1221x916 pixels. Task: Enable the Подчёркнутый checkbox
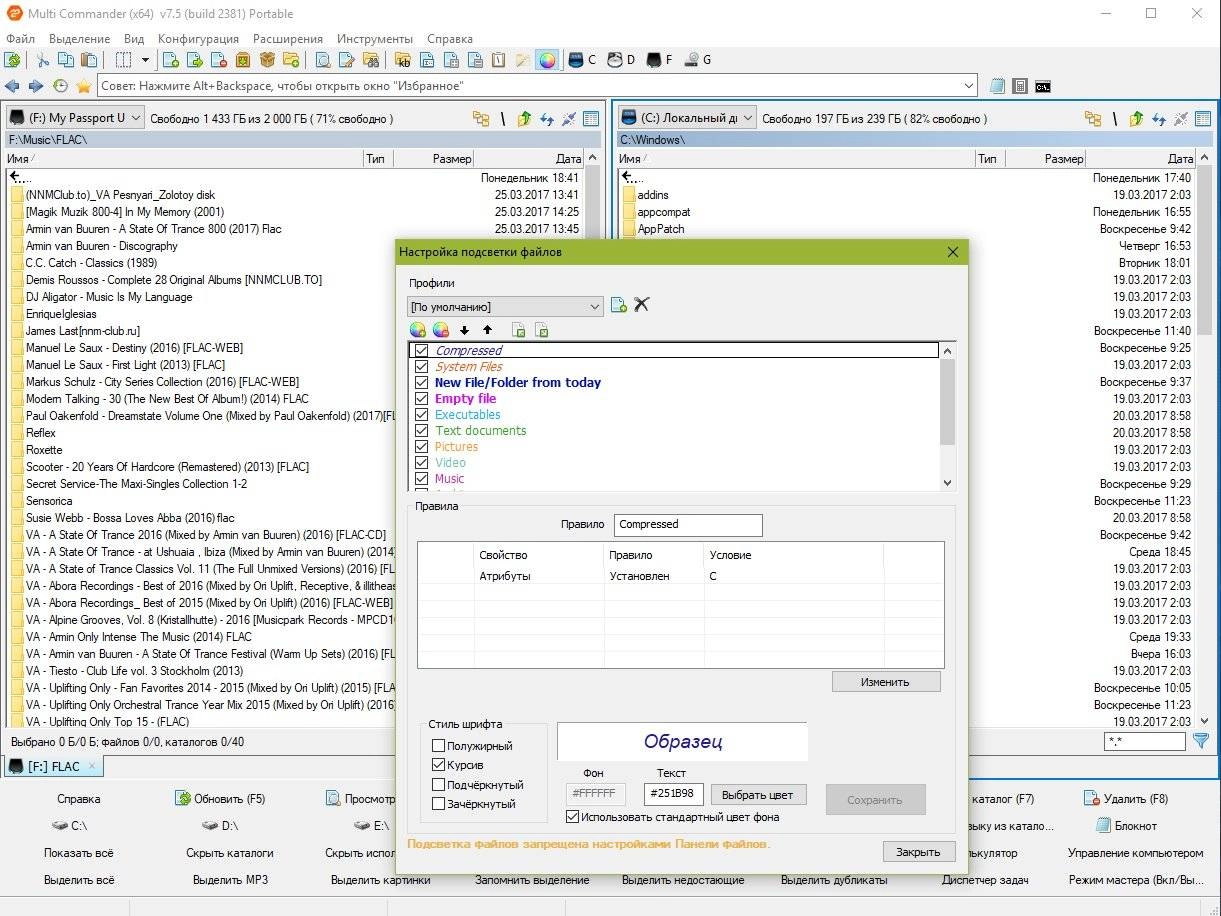pyautogui.click(x=438, y=785)
